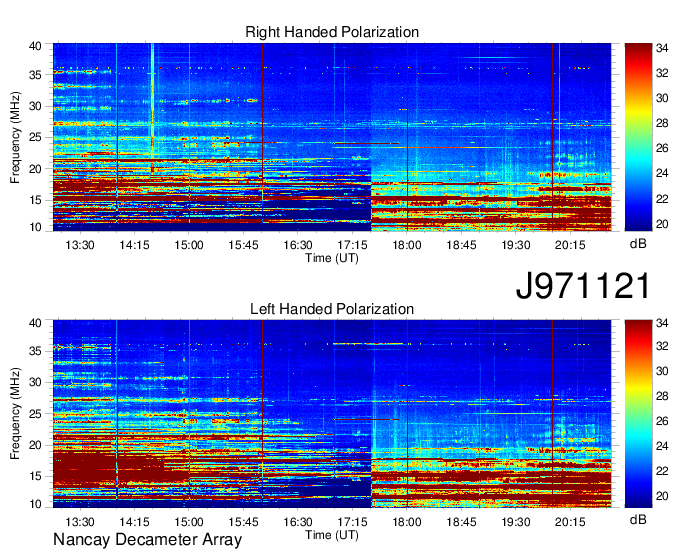Click the 18:45 tick label under the top plot
The image size is (680, 552).
point(461,245)
